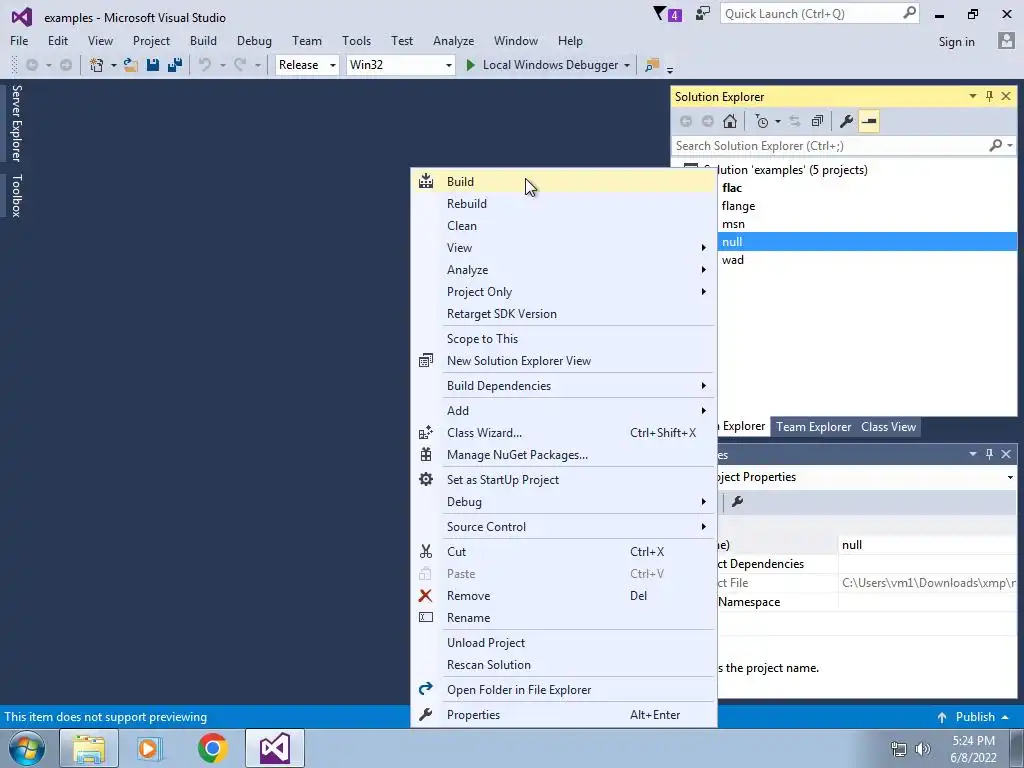Screen dimensions: 1024x768
Task: Click Solution Explorer Home icon
Action: [730, 121]
